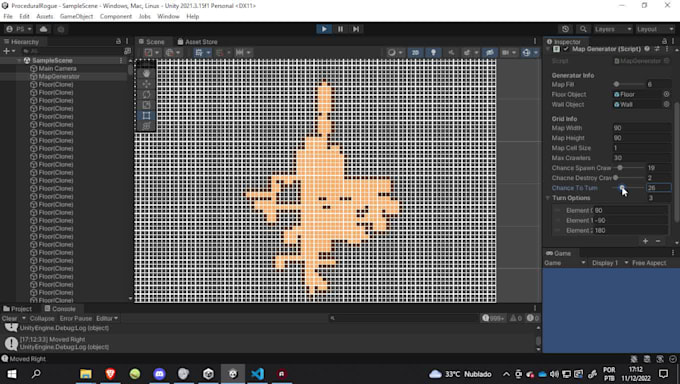Screen dimensions: 680x384
Task: Collapse the Turn Options list
Action: coord(548,198)
